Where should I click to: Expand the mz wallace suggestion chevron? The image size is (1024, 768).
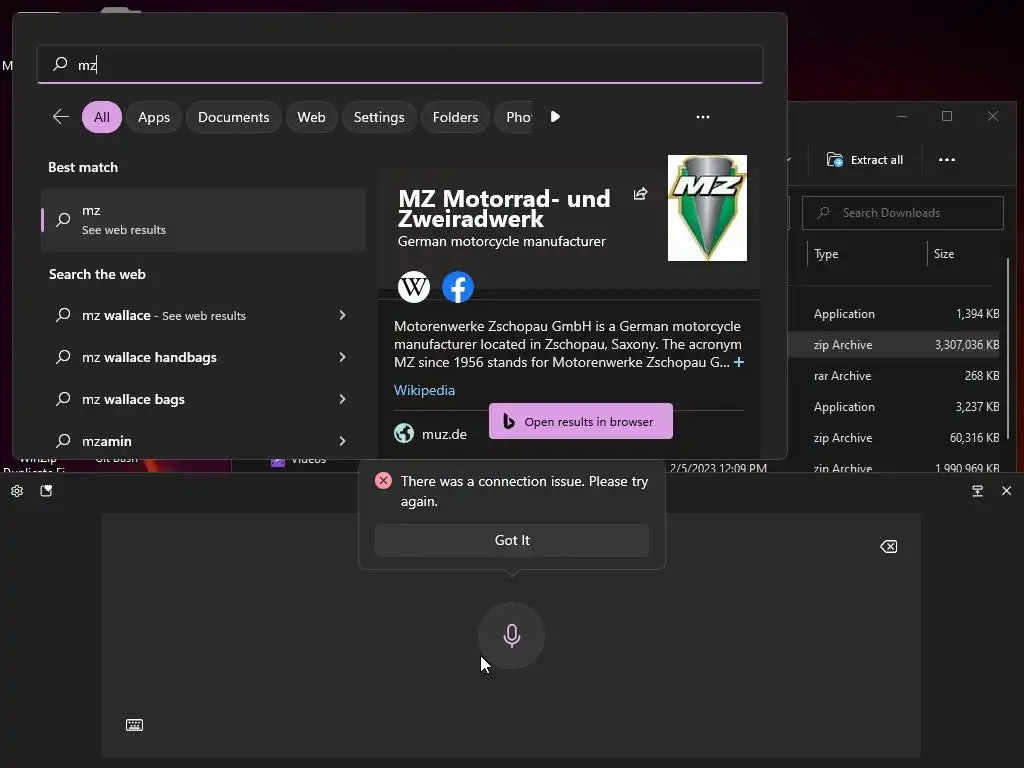click(x=342, y=315)
